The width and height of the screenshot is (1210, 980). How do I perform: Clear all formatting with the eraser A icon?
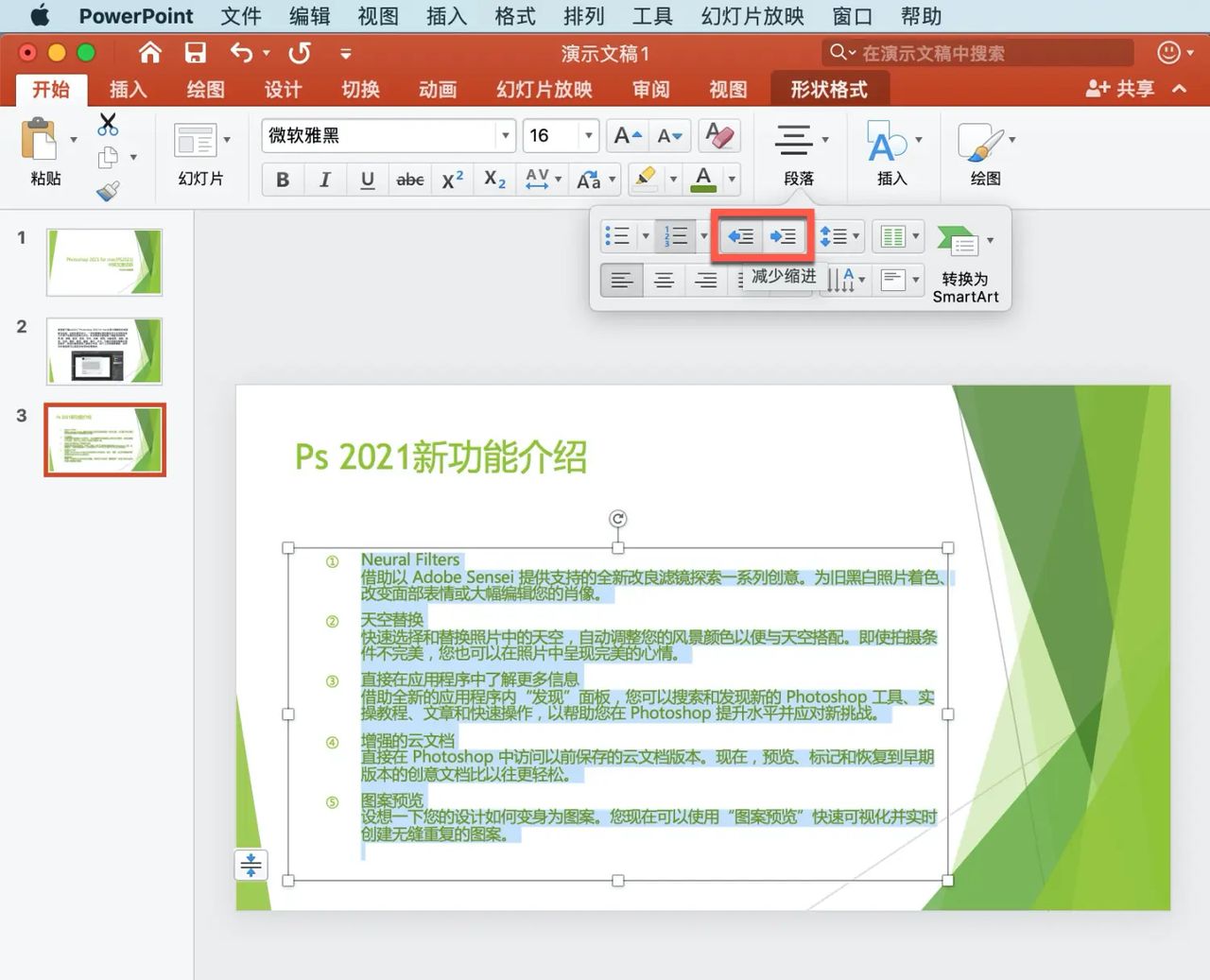pos(719,136)
